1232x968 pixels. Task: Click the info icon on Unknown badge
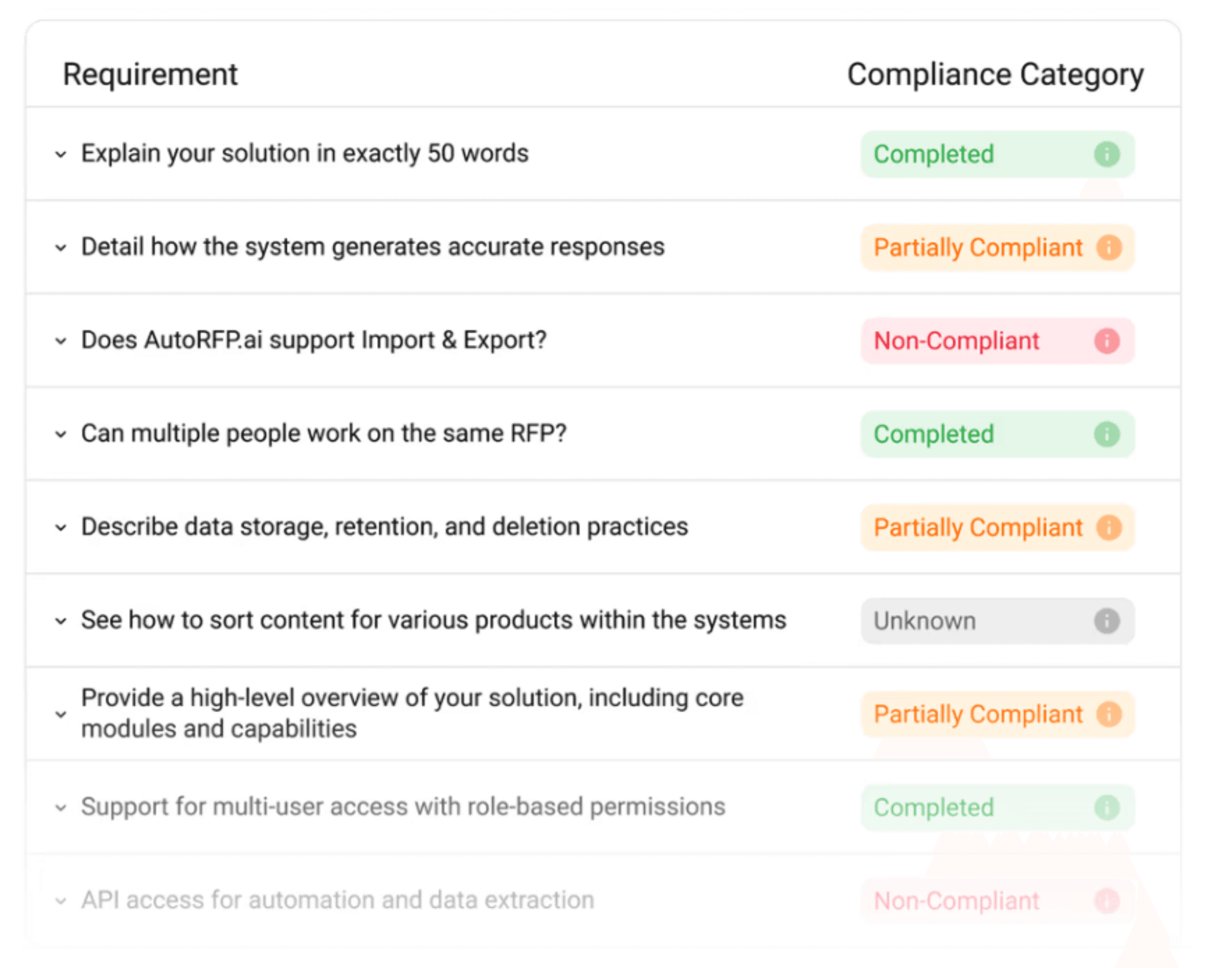pos(1106,621)
